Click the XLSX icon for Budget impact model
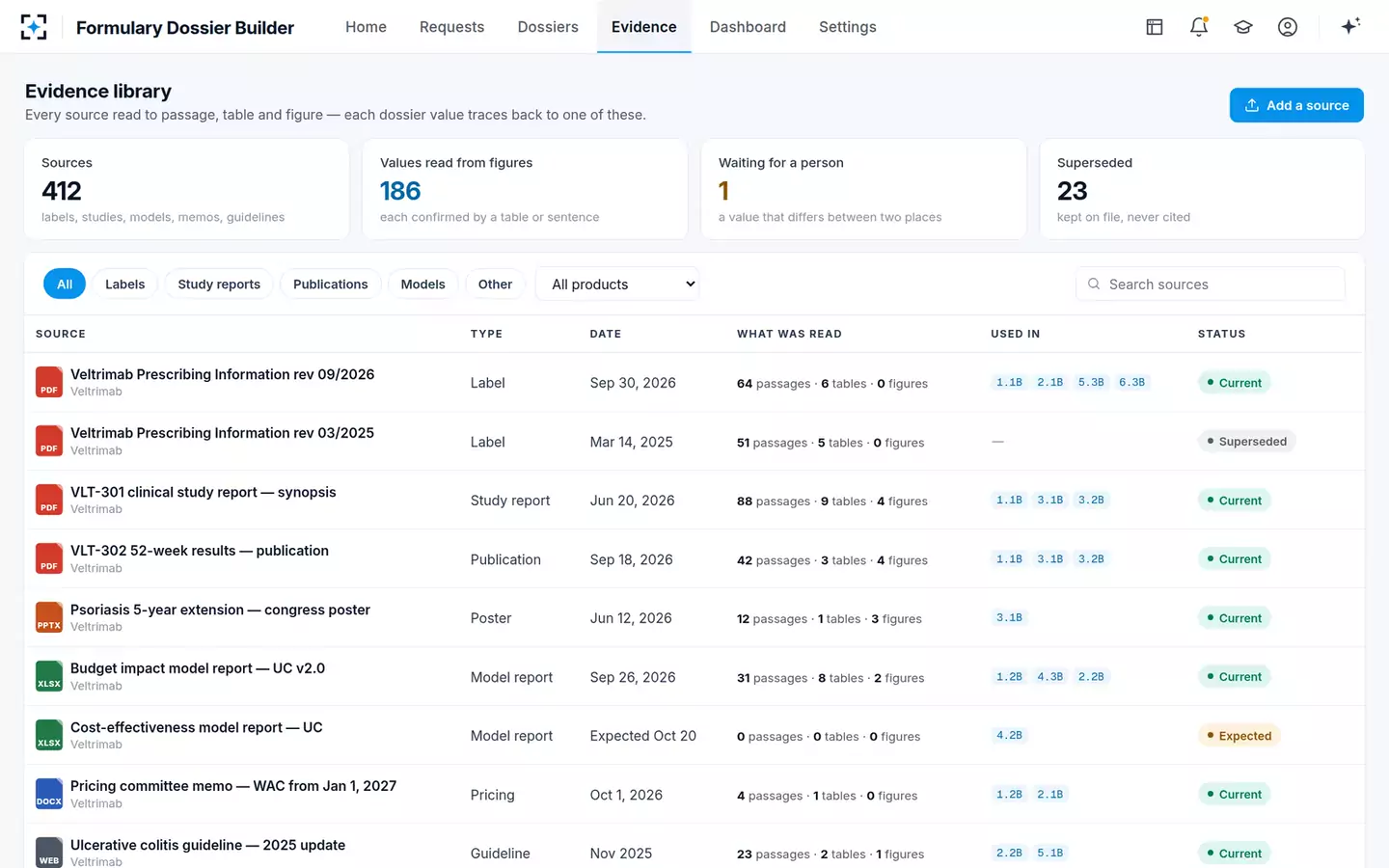Image resolution: width=1389 pixels, height=868 pixels. point(49,676)
